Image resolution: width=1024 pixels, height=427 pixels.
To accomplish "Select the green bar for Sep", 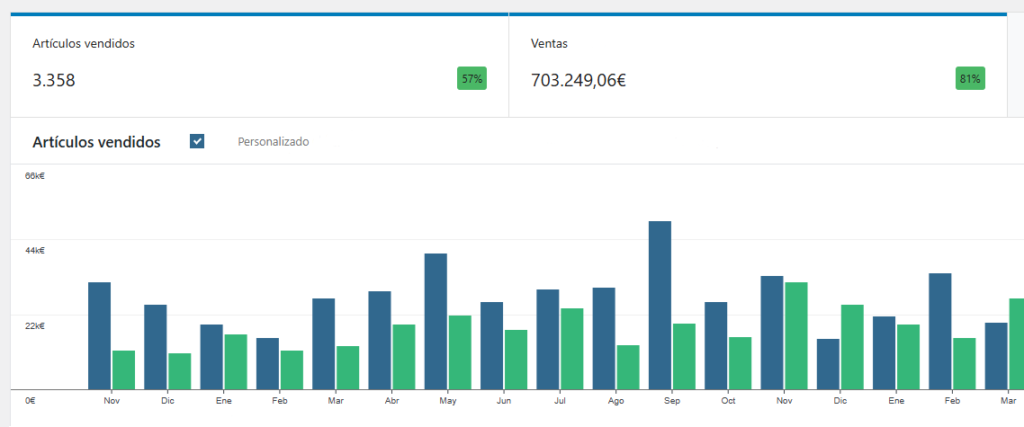I will coord(684,356).
